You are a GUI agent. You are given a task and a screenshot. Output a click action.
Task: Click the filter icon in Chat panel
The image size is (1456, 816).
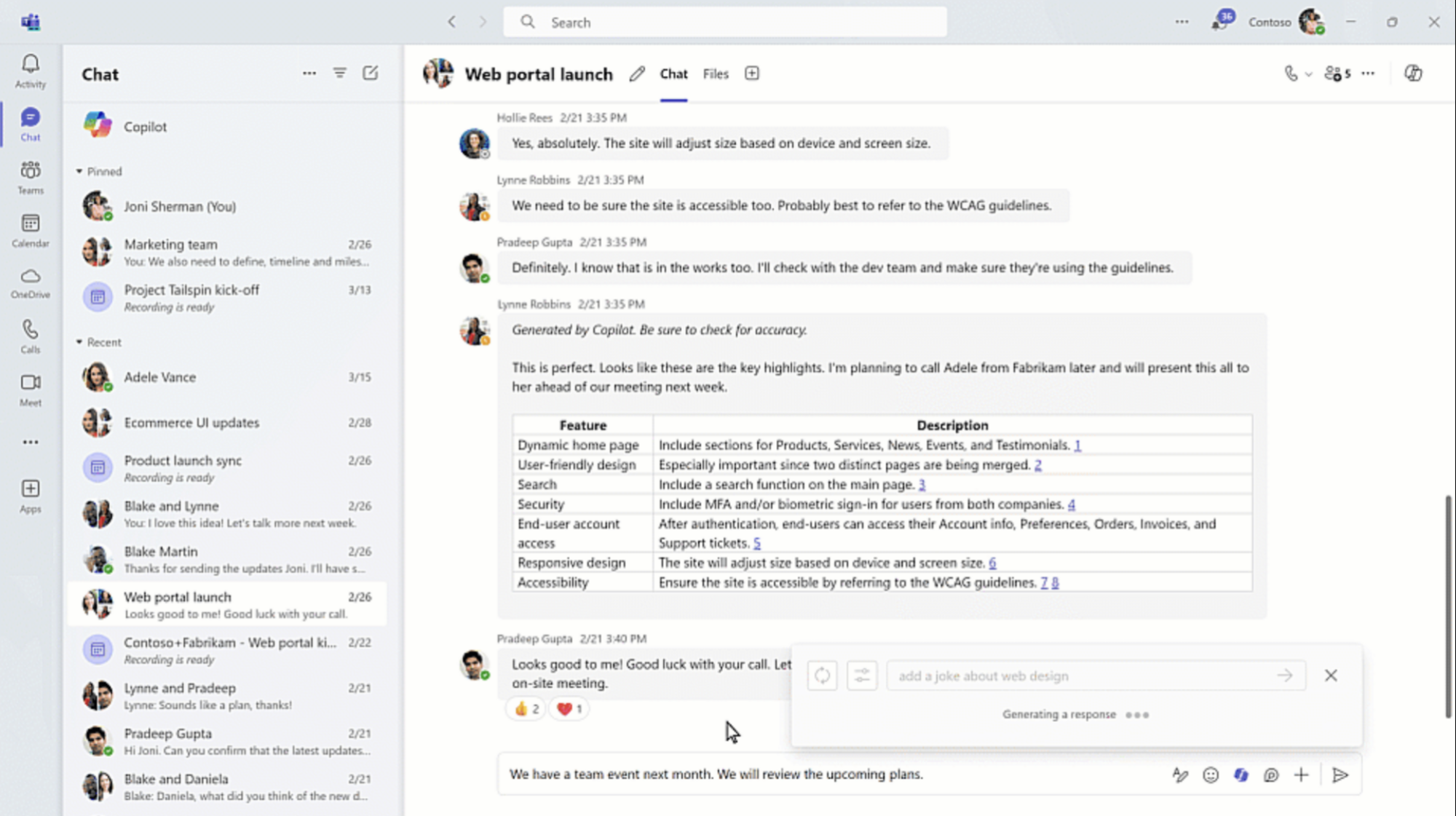pos(340,73)
